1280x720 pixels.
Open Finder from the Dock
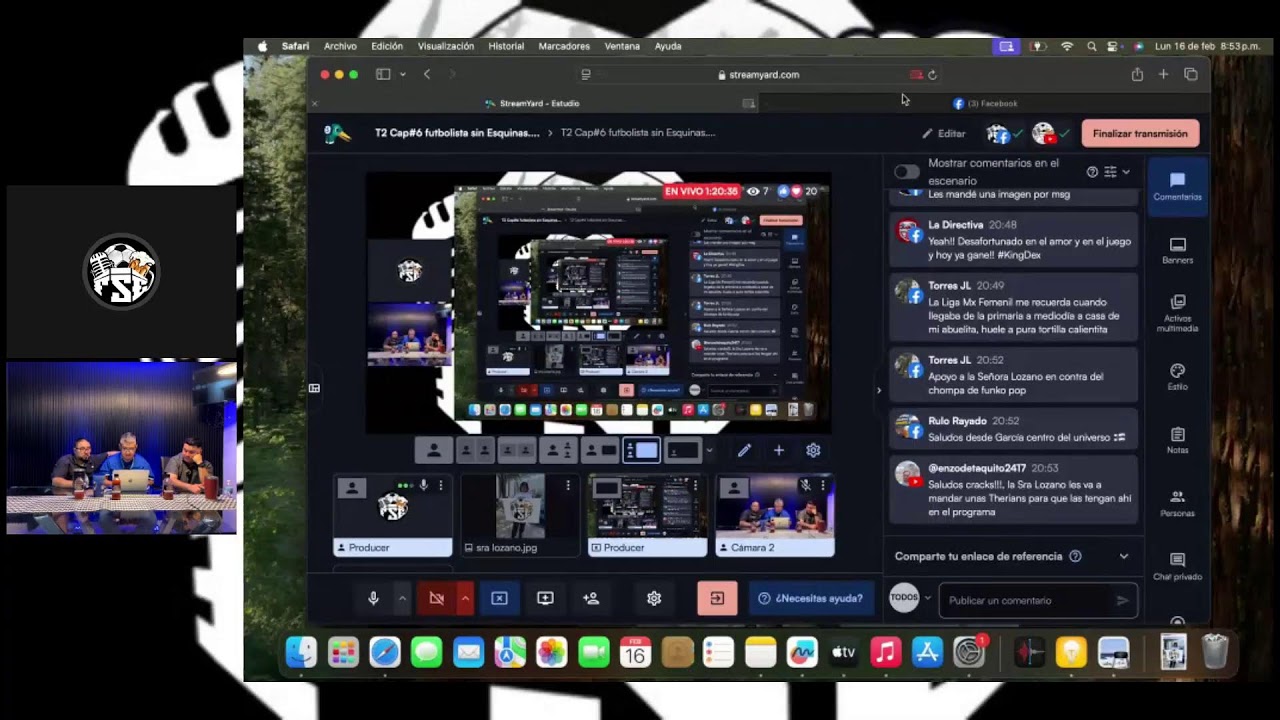pos(301,653)
